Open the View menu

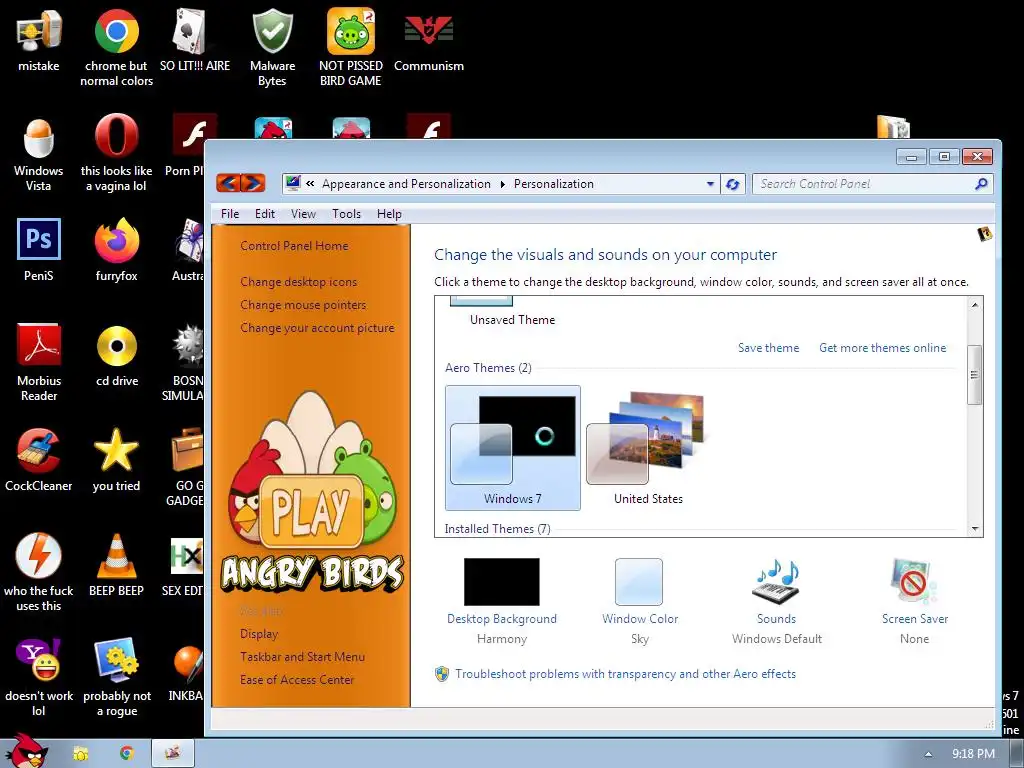click(303, 214)
